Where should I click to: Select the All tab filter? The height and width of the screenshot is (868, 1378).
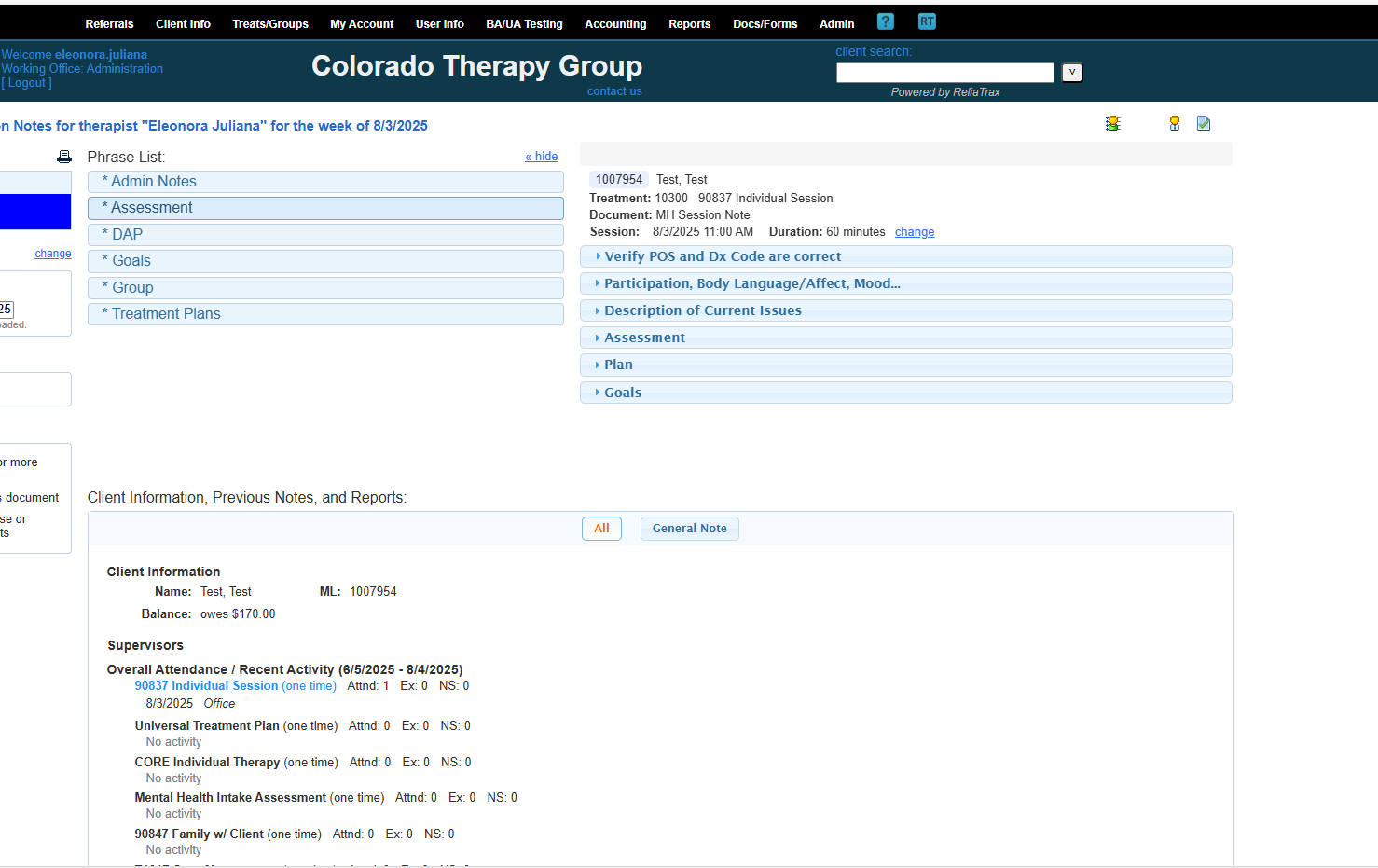click(601, 529)
